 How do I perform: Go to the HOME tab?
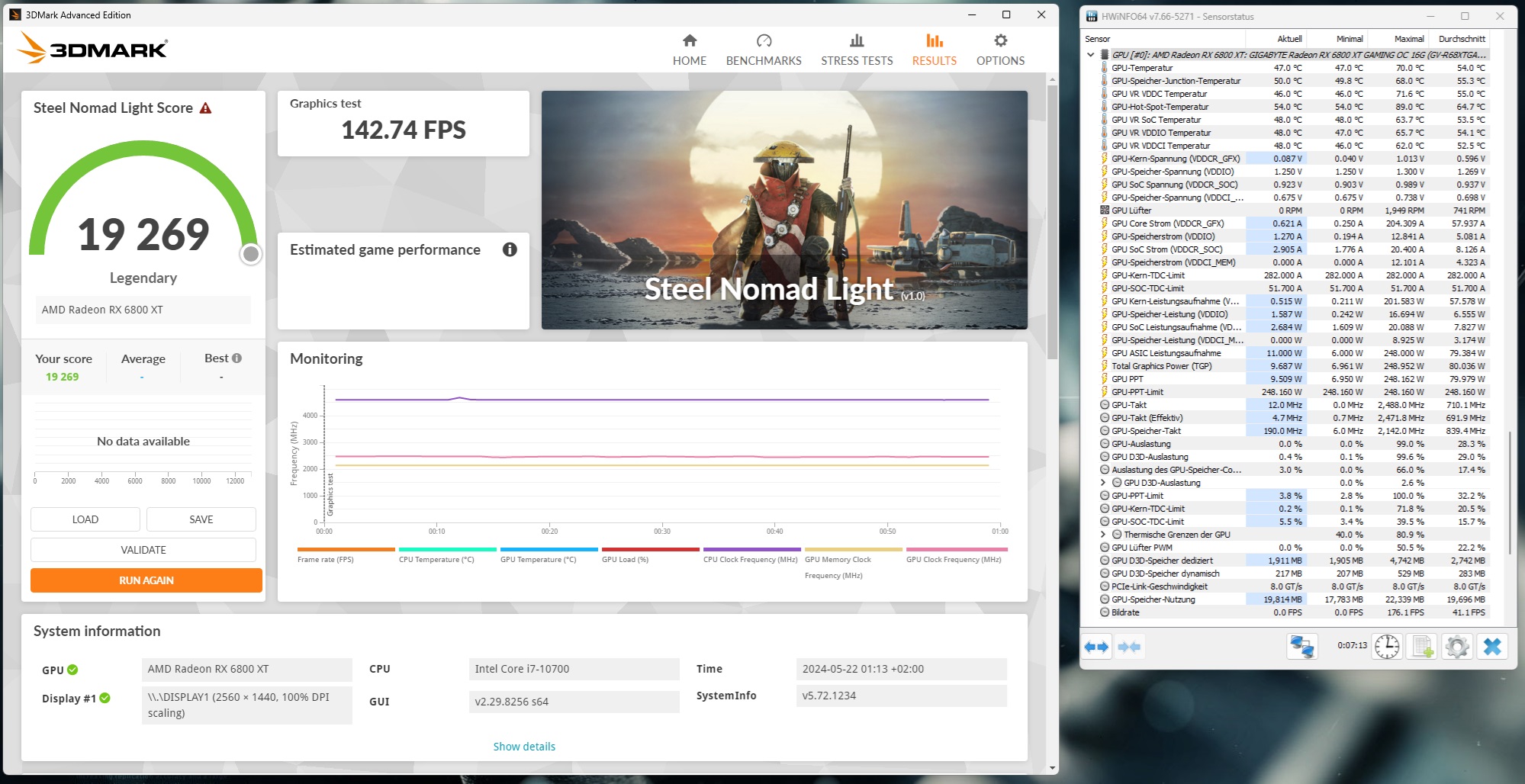[x=689, y=50]
